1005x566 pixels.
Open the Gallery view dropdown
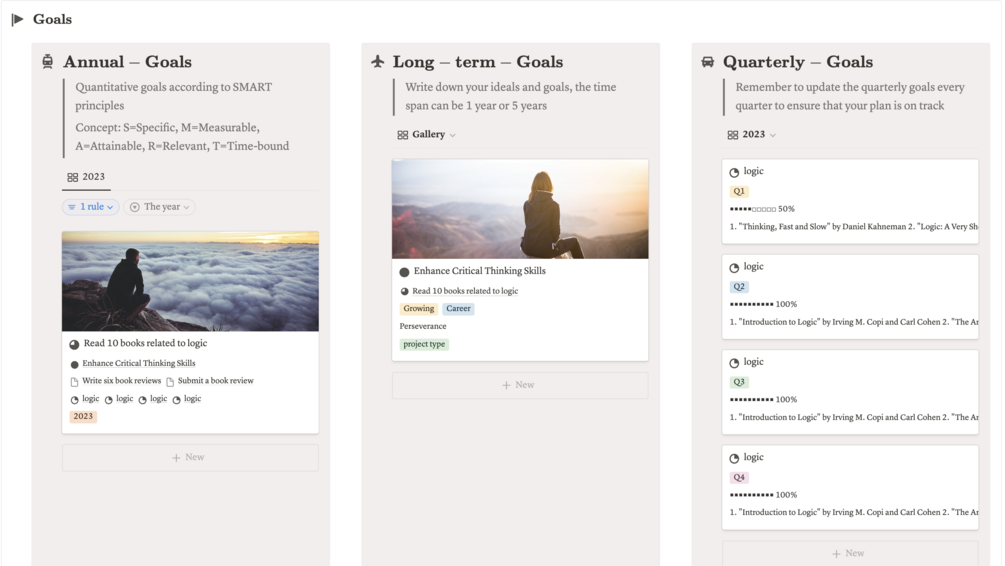click(427, 135)
